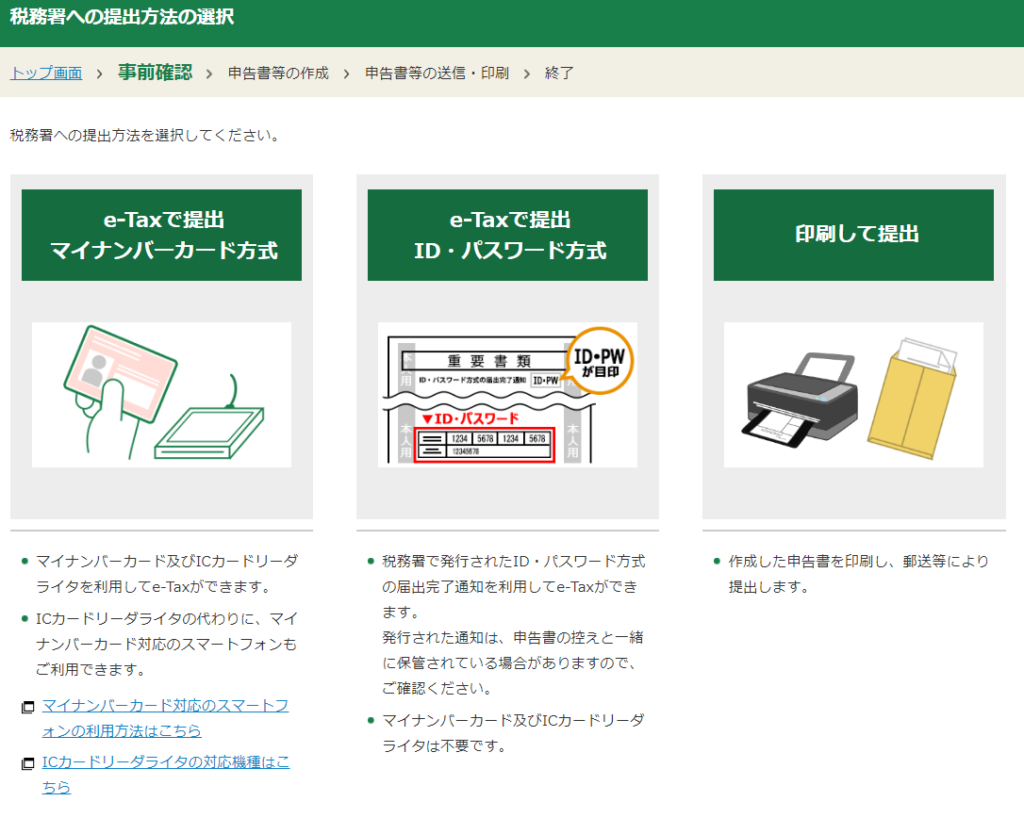Click the 事前確認 breadcrumb step
The height and width of the screenshot is (818, 1024).
[x=155, y=72]
